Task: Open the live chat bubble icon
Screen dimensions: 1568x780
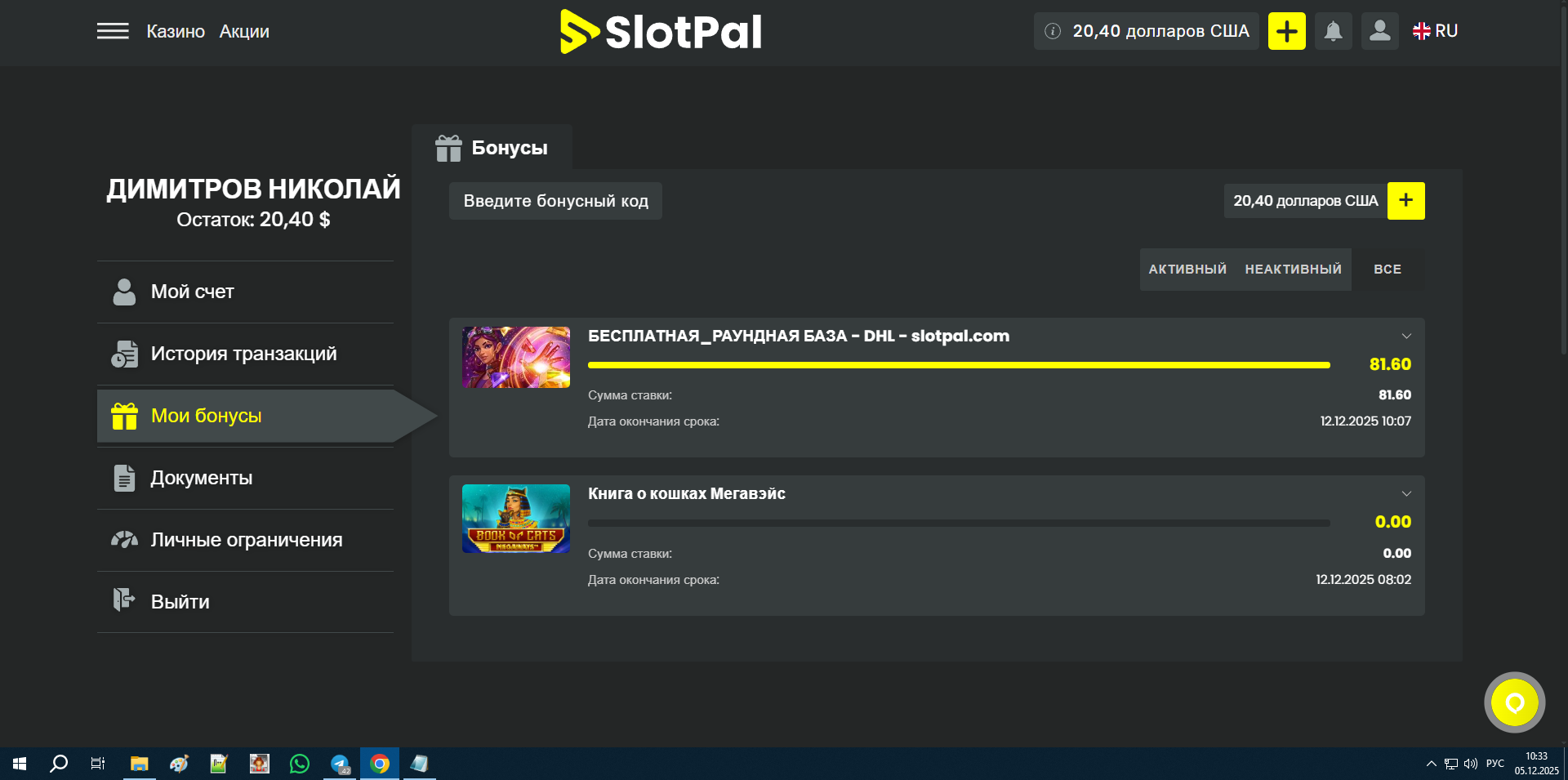Action: (x=1514, y=702)
